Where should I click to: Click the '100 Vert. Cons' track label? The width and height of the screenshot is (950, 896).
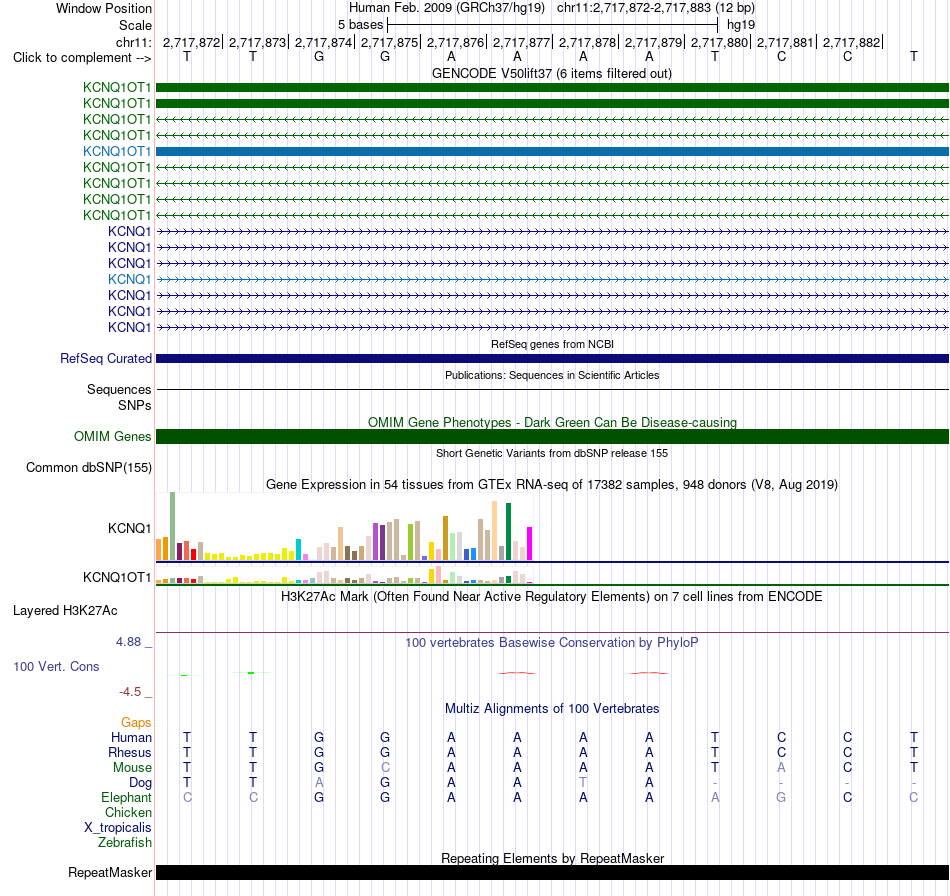click(x=56, y=667)
